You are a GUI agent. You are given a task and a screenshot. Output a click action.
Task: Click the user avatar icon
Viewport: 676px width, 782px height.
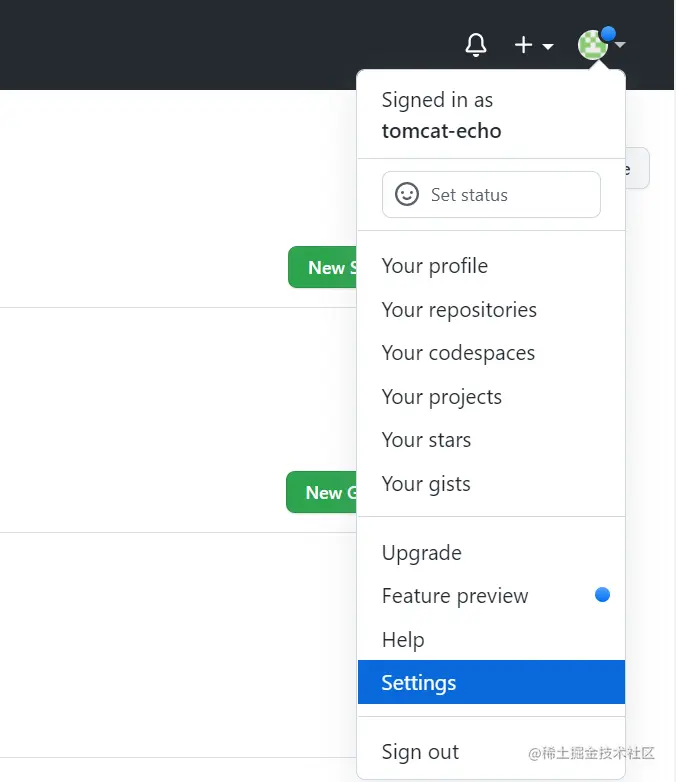tap(593, 45)
